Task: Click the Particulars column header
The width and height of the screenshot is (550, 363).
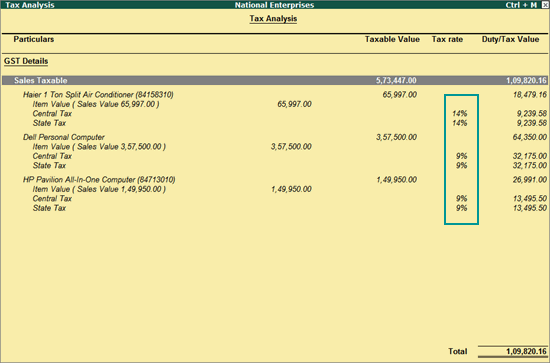Action: 34,39
